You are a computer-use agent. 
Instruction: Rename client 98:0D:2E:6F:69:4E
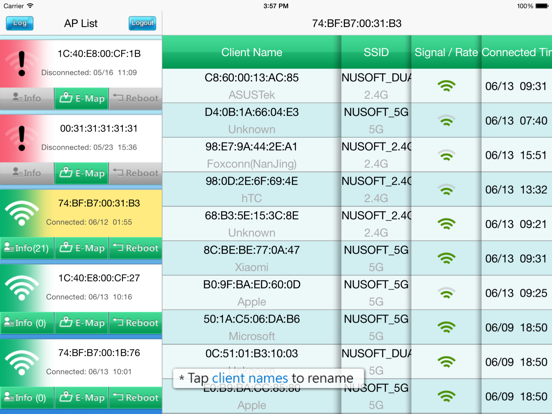[252, 181]
